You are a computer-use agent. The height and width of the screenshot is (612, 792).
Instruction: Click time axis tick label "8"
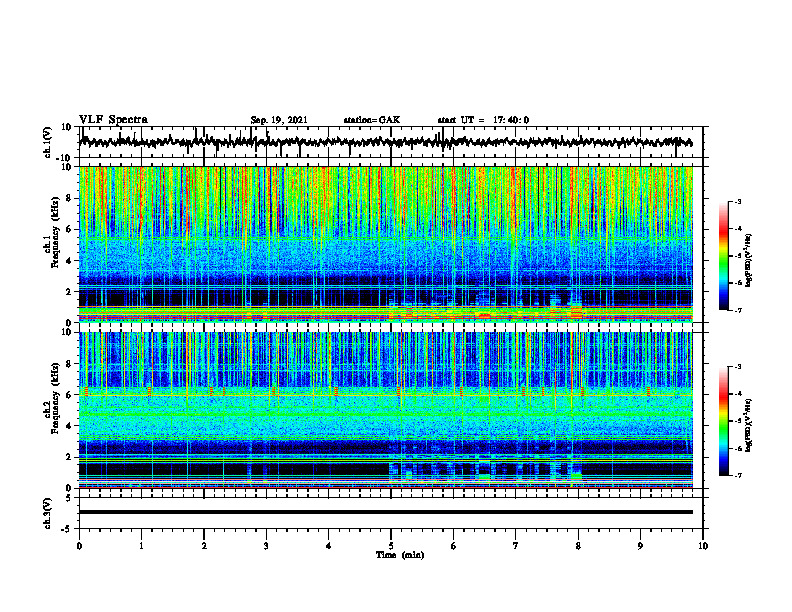(578, 546)
